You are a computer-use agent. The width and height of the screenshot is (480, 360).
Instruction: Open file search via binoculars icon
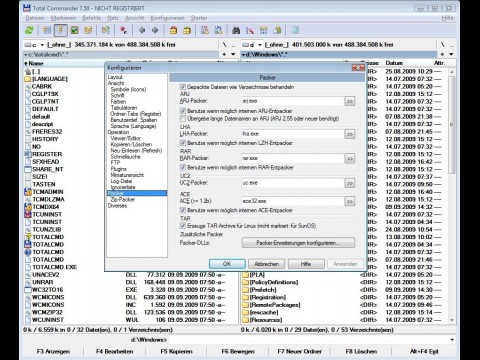pos(236,30)
